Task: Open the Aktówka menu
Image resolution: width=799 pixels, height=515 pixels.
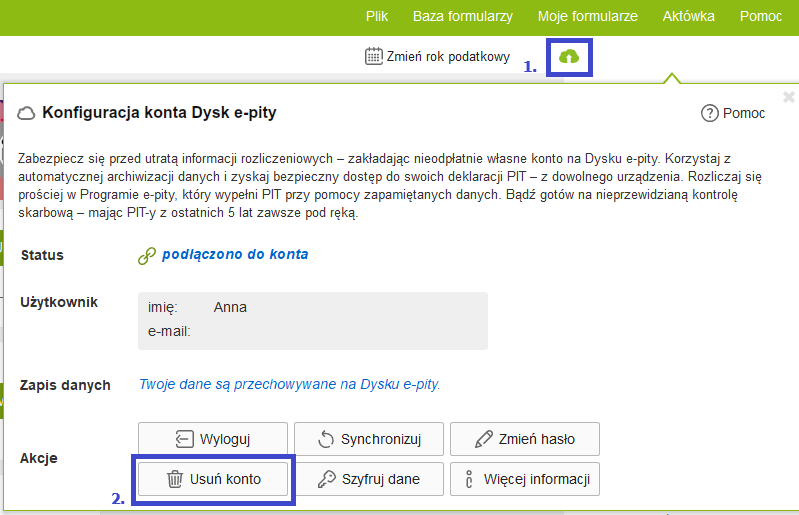Action: [688, 17]
